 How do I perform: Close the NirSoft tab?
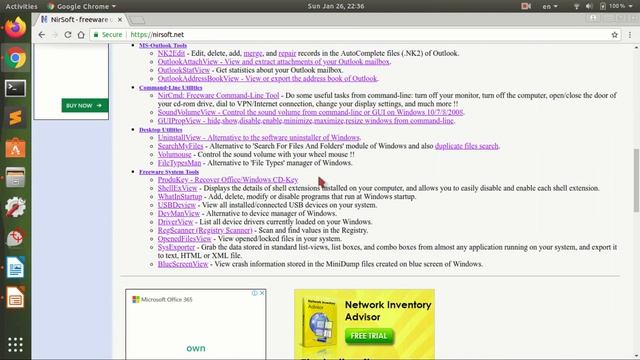pyautogui.click(x=120, y=20)
